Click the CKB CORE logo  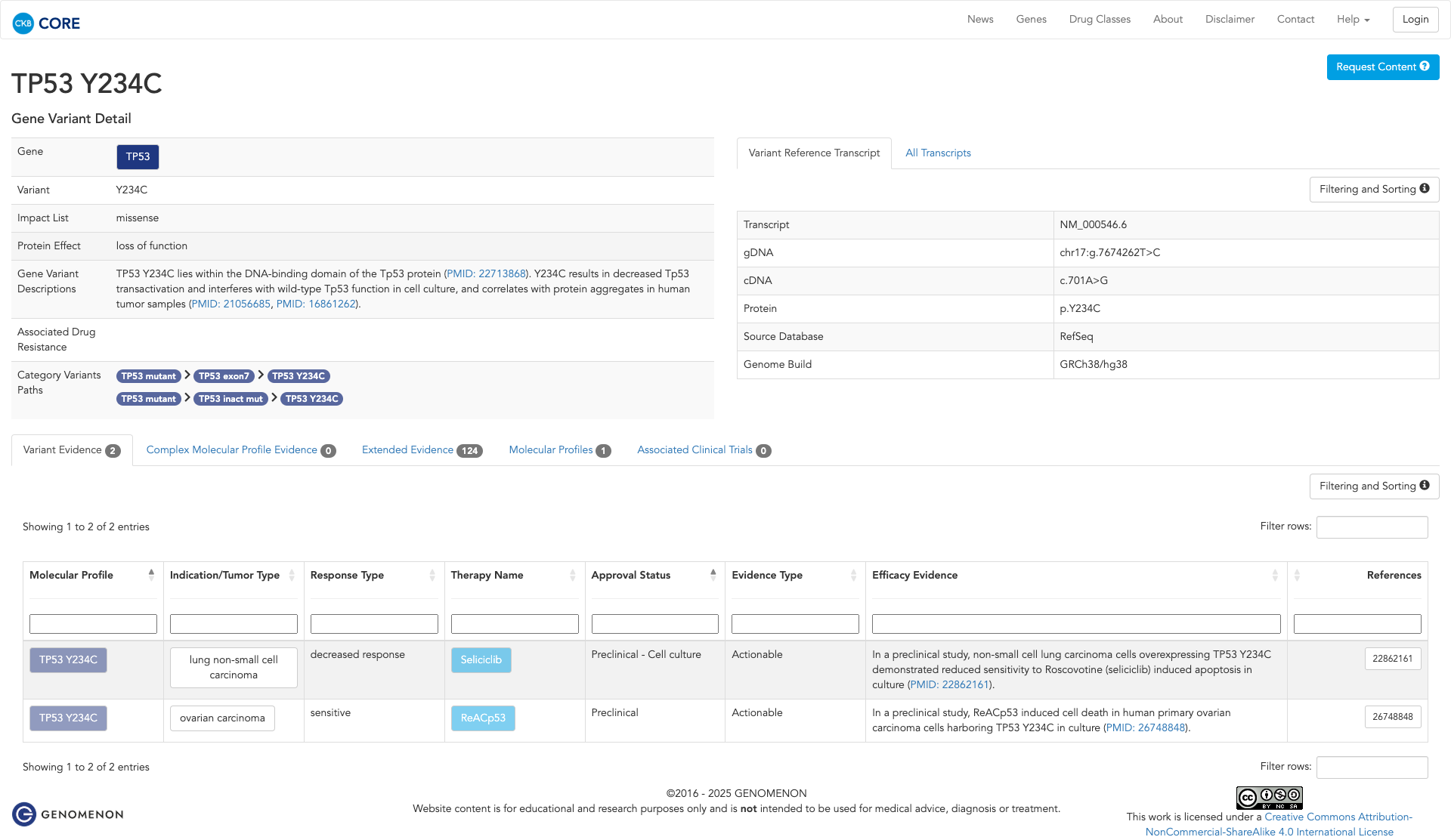pyautogui.click(x=46, y=23)
